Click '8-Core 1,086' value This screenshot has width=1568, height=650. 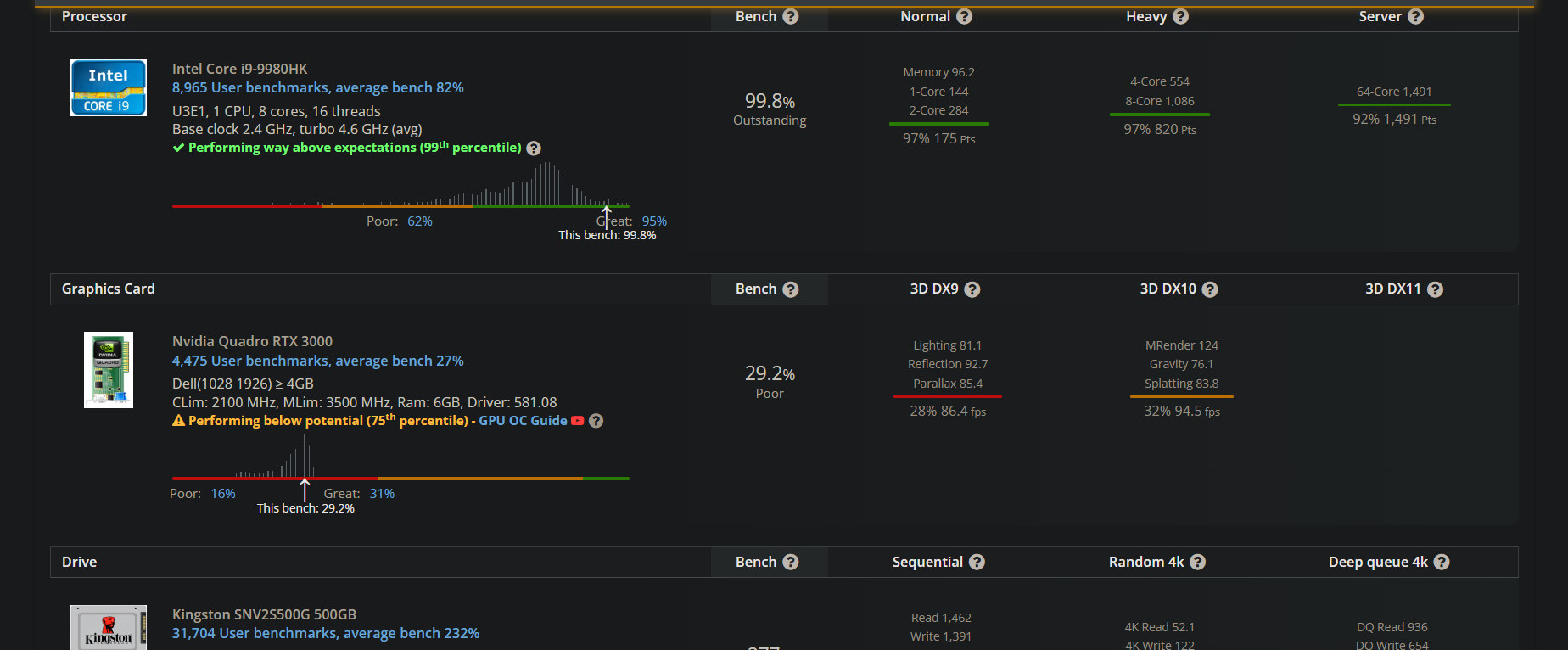click(1160, 101)
